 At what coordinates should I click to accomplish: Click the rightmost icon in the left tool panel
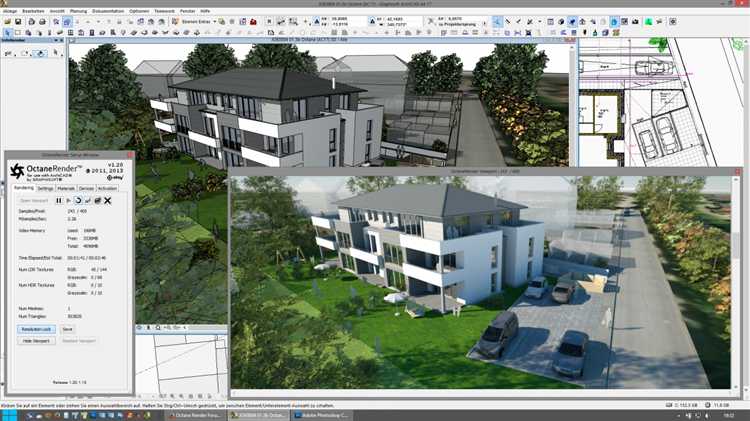pyautogui.click(x=55, y=53)
